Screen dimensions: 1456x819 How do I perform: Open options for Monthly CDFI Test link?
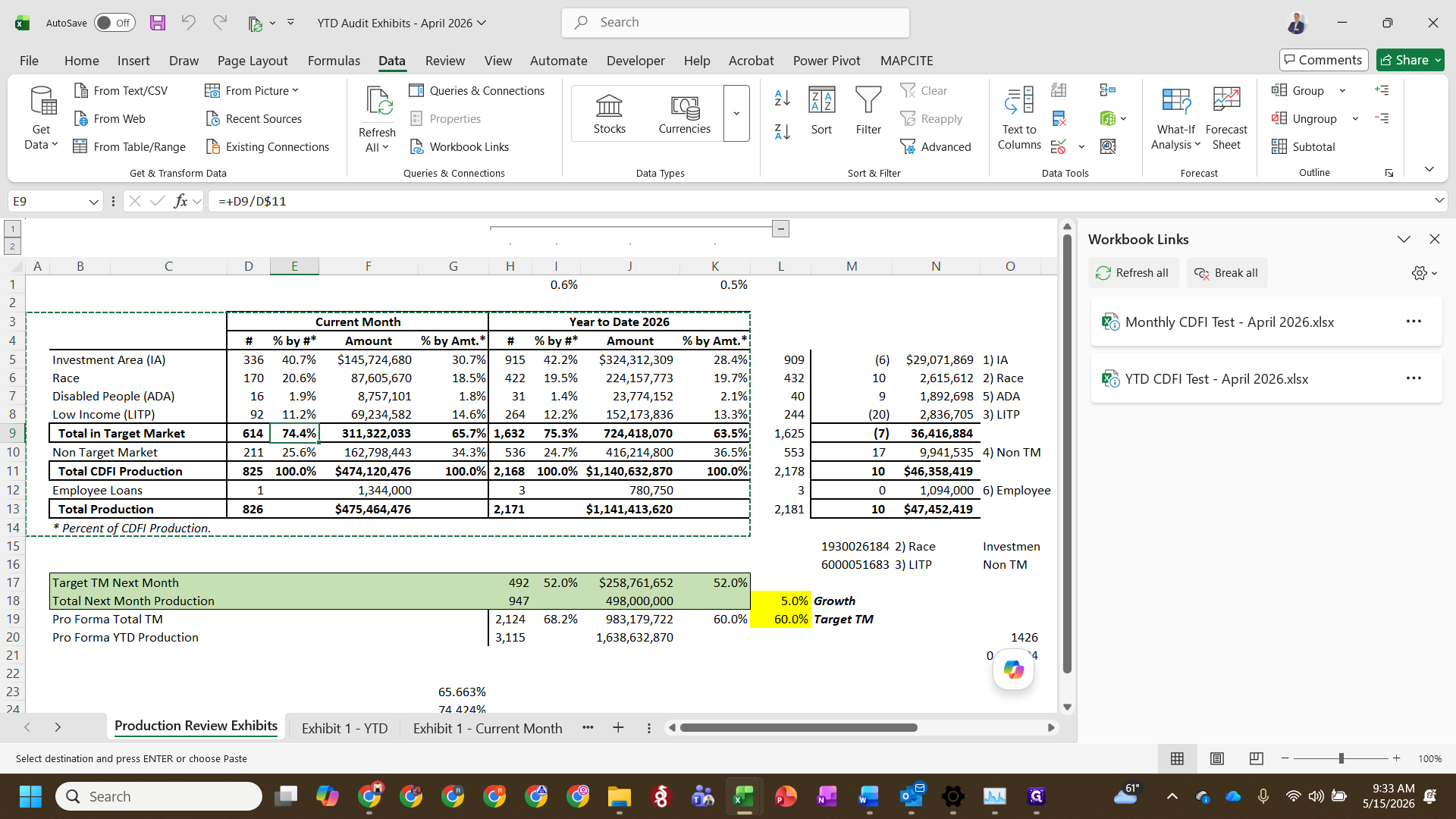(1414, 322)
